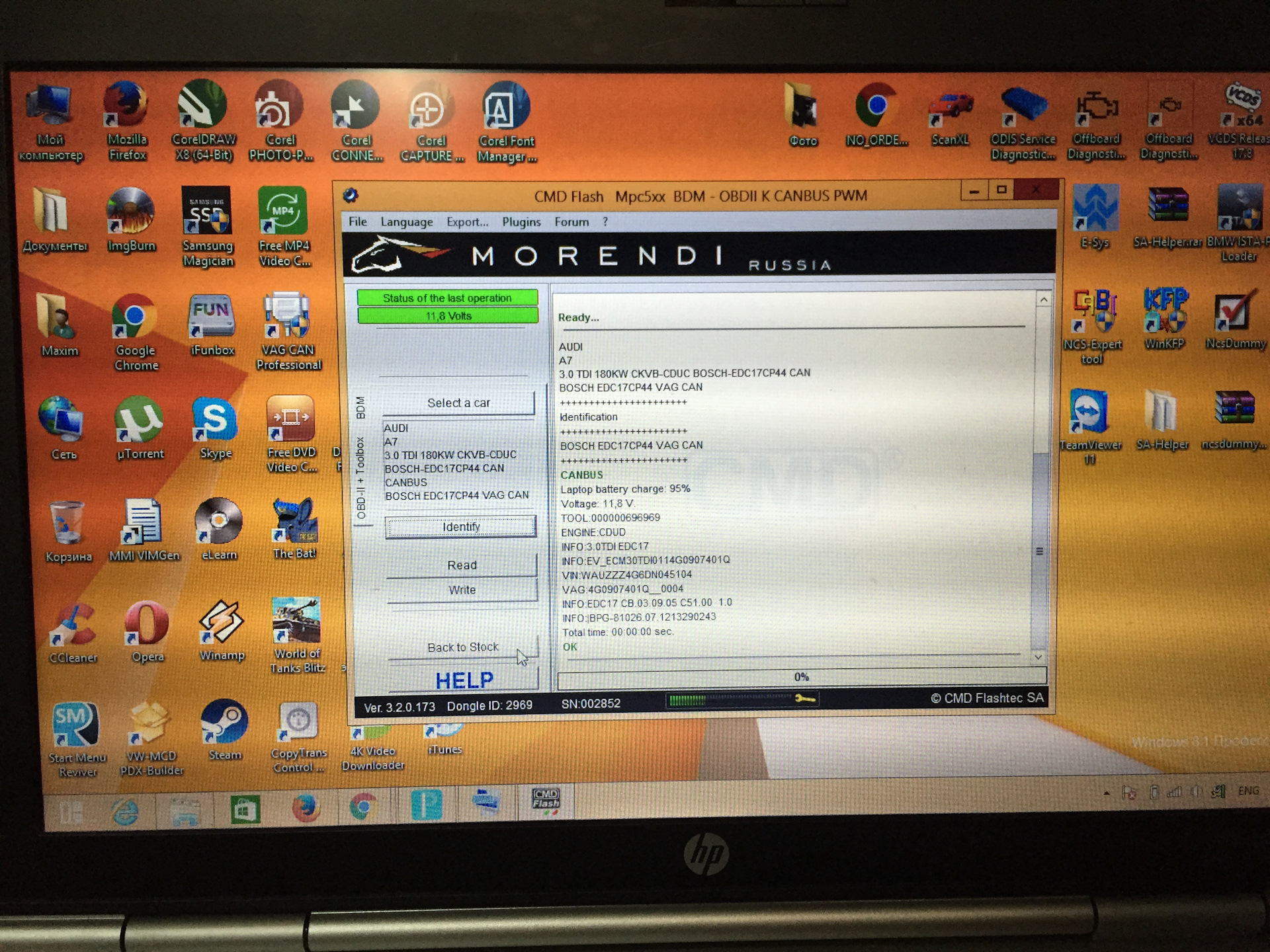Click the 11,8 Volts status bar
1270x952 pixels.
point(448,316)
